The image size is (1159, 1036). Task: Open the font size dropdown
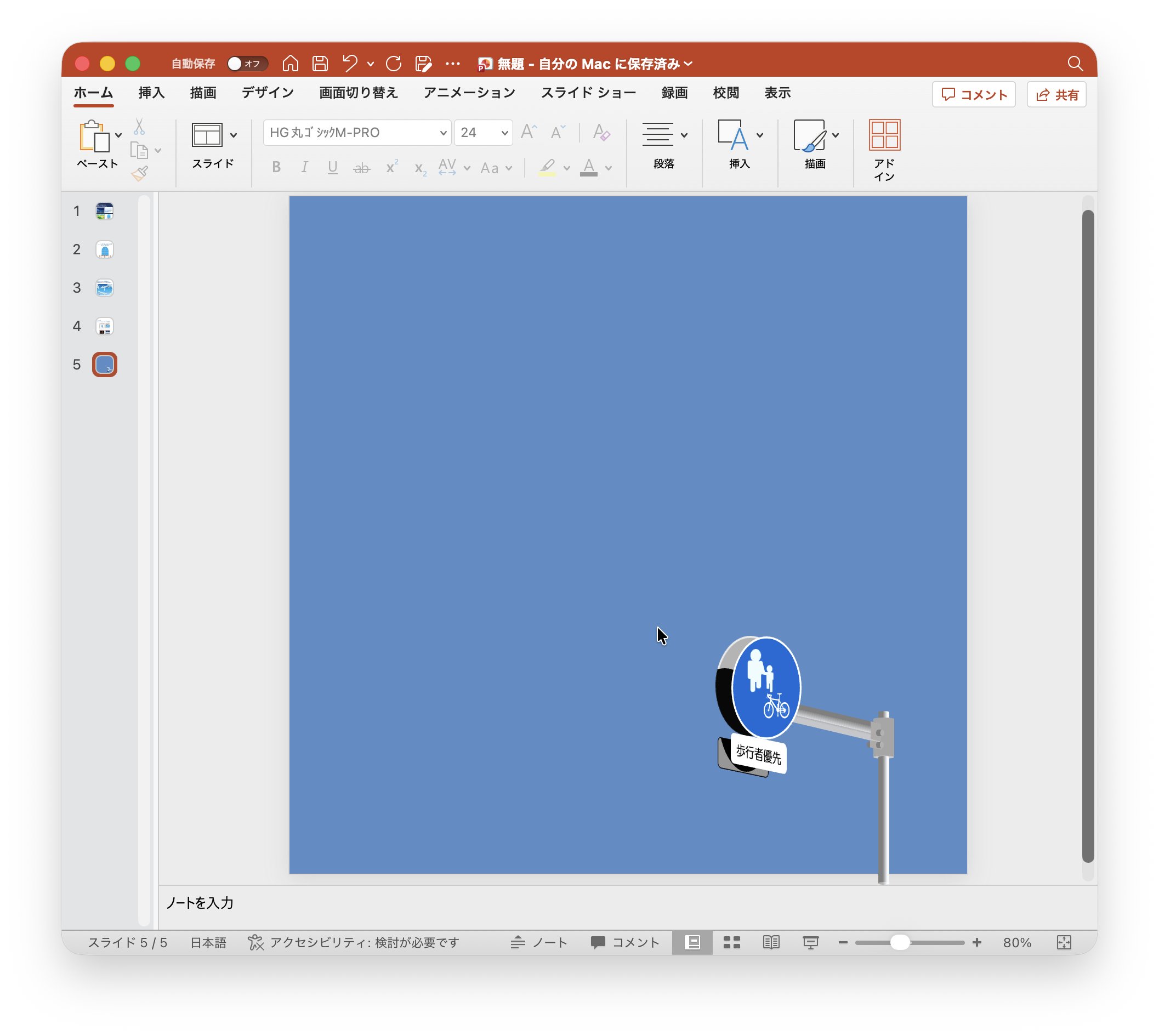pos(504,133)
